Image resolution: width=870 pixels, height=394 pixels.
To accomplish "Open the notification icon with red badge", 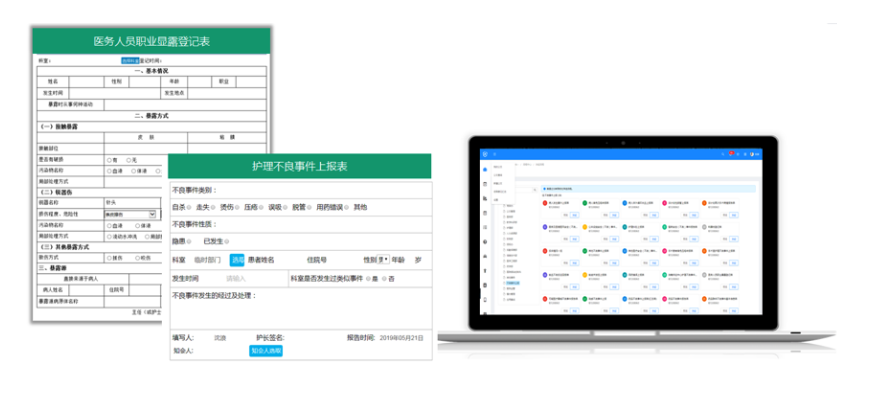I will [731, 154].
